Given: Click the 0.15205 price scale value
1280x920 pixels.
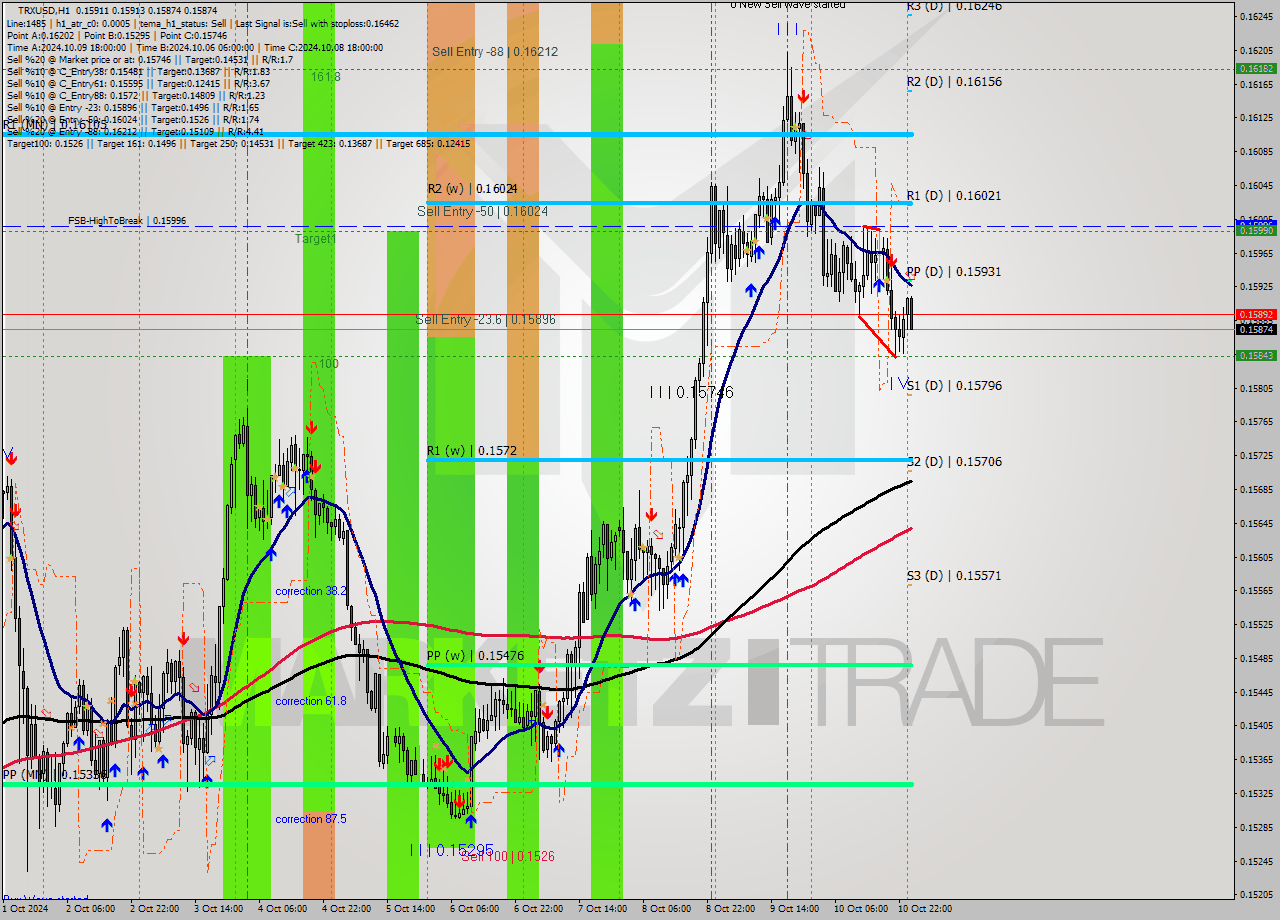Looking at the screenshot, I should 1256,895.
